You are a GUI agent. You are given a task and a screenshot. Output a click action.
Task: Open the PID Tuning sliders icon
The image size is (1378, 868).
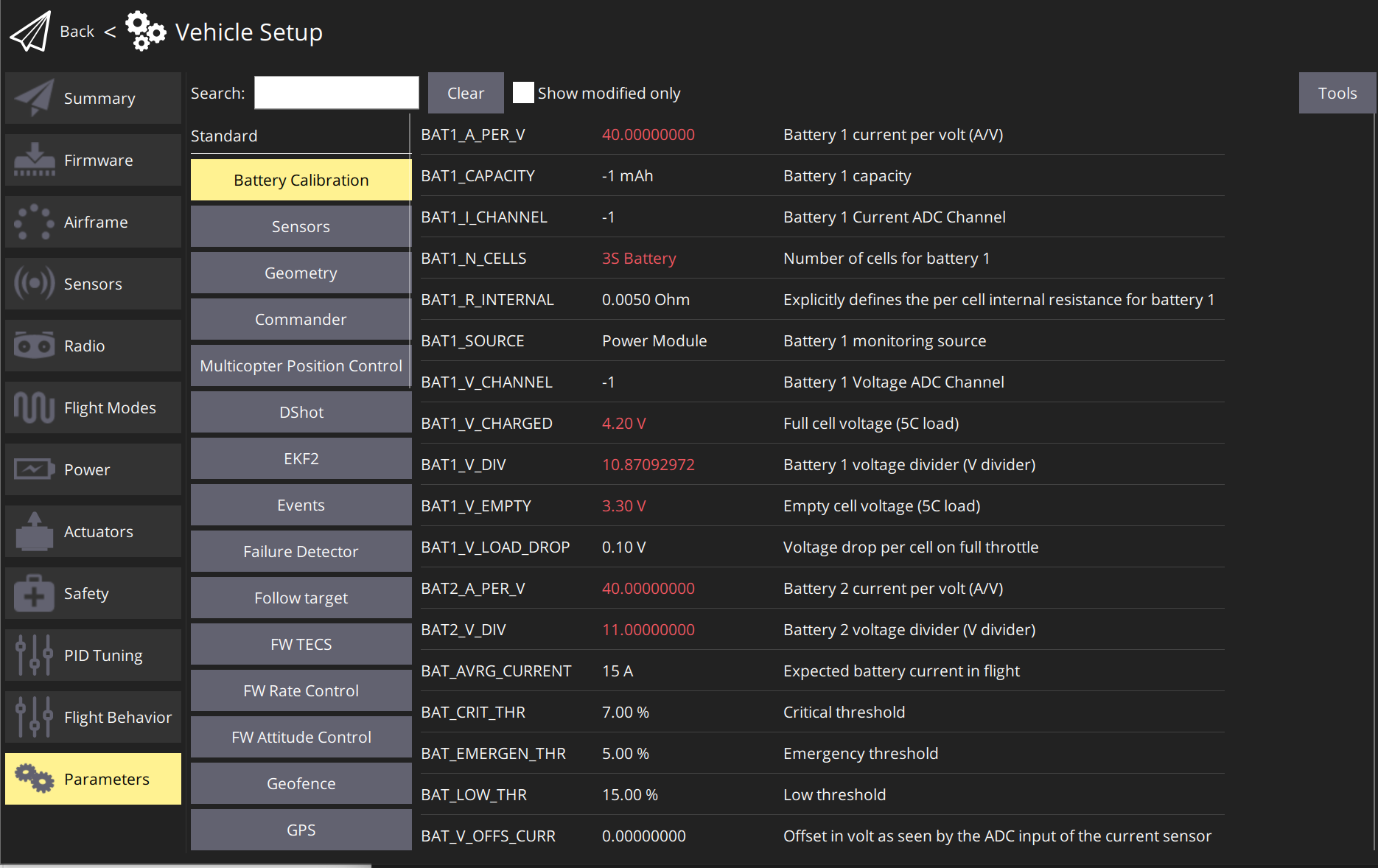click(34, 655)
